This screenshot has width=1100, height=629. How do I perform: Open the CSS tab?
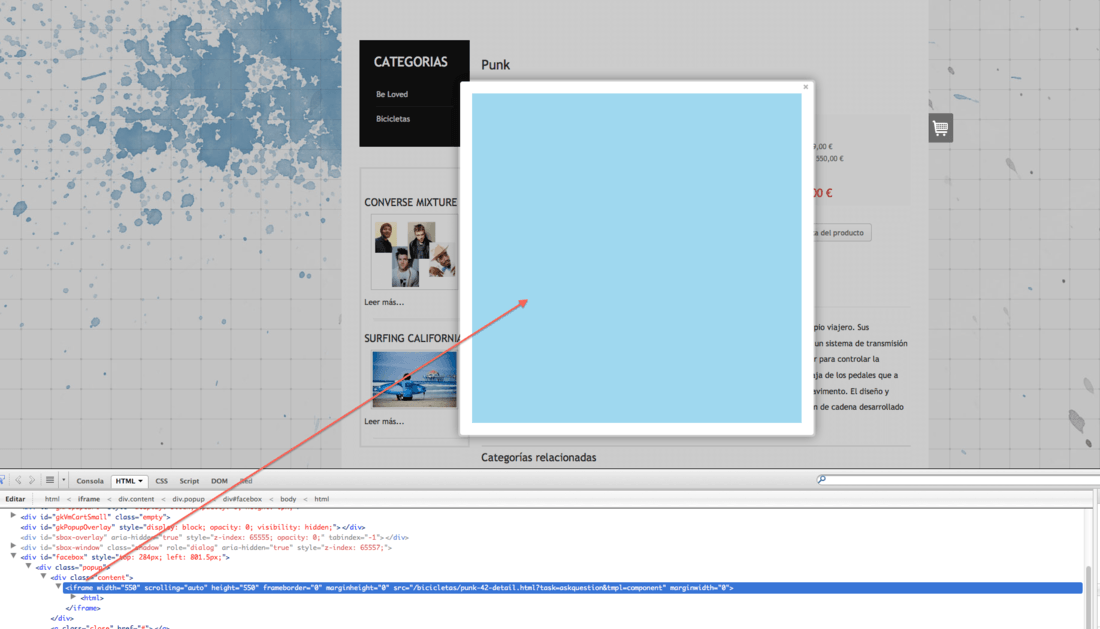pyautogui.click(x=161, y=481)
